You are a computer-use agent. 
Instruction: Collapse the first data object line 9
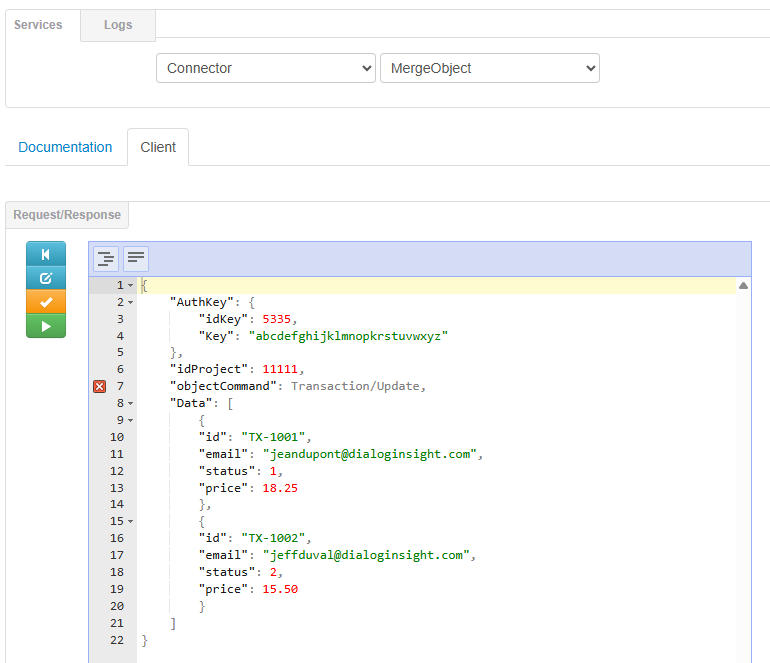[130, 420]
